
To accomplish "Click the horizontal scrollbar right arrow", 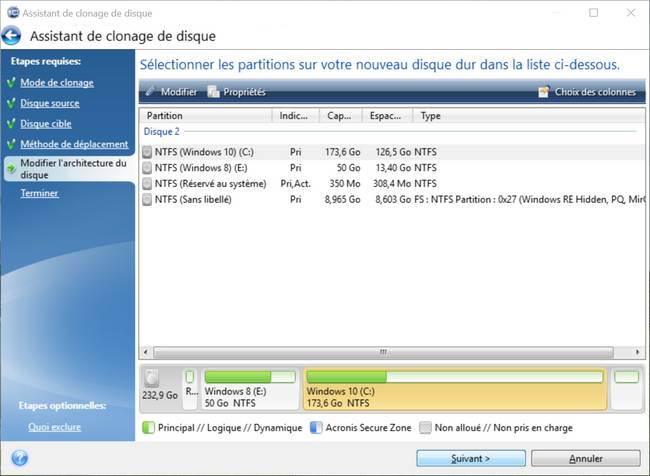I will coord(638,352).
